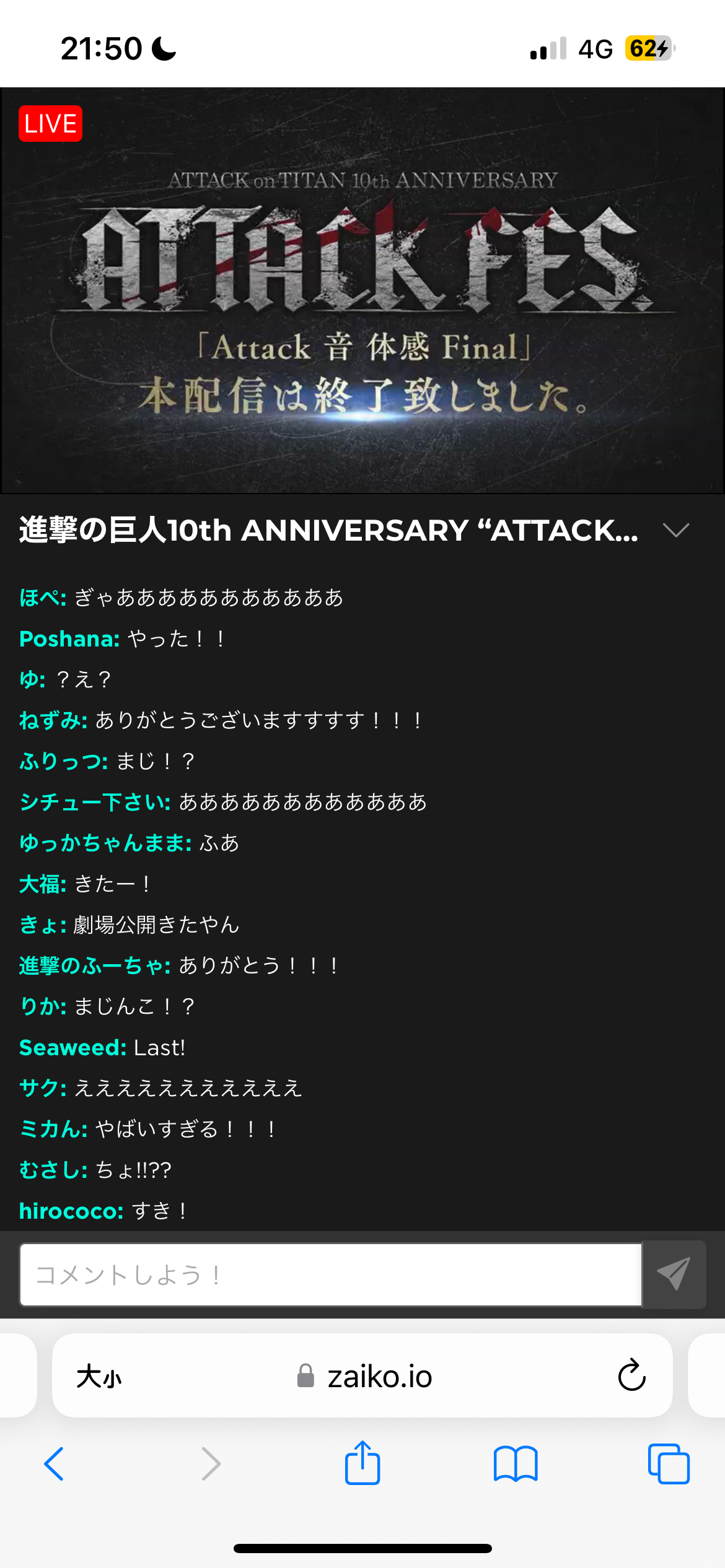Open the Safari tabs overview icon

pyautogui.click(x=669, y=1464)
